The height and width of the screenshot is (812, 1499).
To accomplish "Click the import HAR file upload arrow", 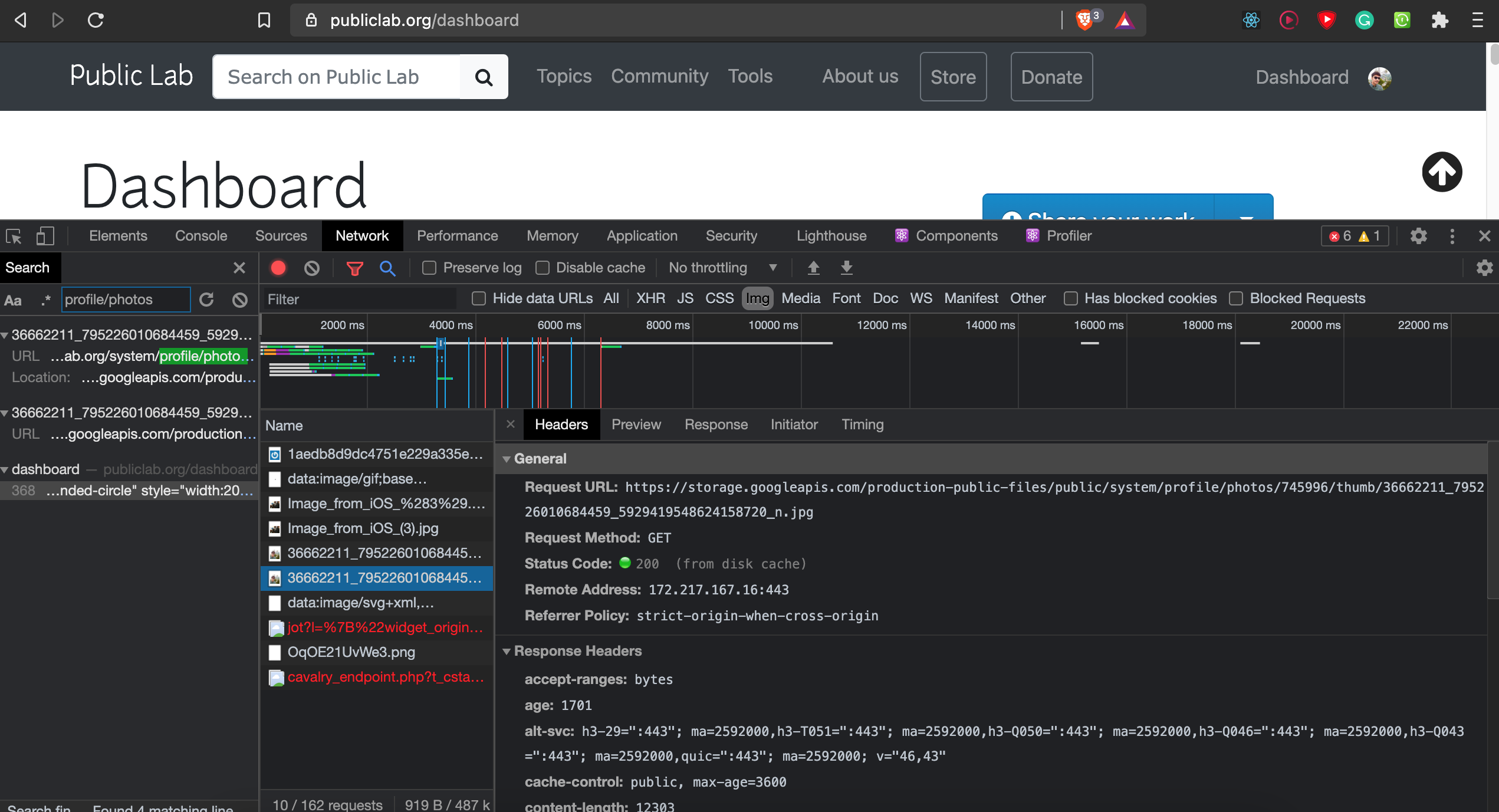I will tap(814, 268).
